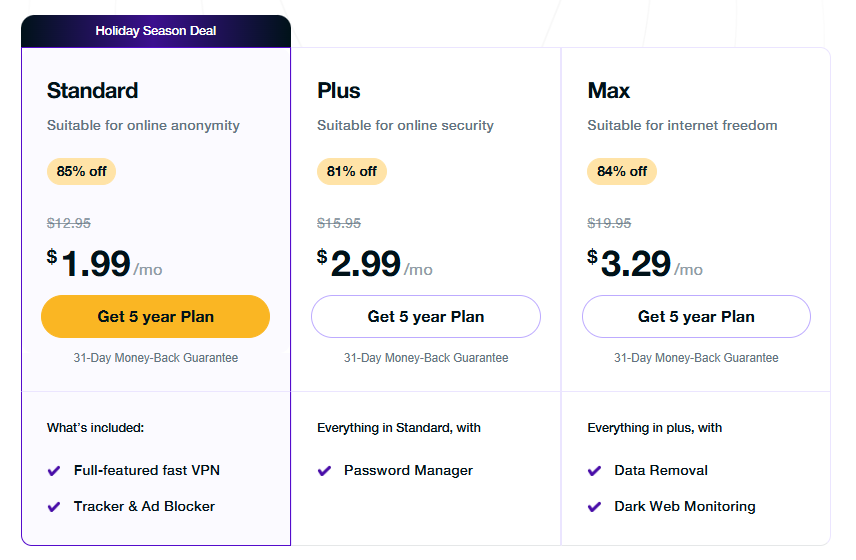Click the checkmark beside Tracker & Ad Blocker
This screenshot has height=560, width=856.
[54, 506]
